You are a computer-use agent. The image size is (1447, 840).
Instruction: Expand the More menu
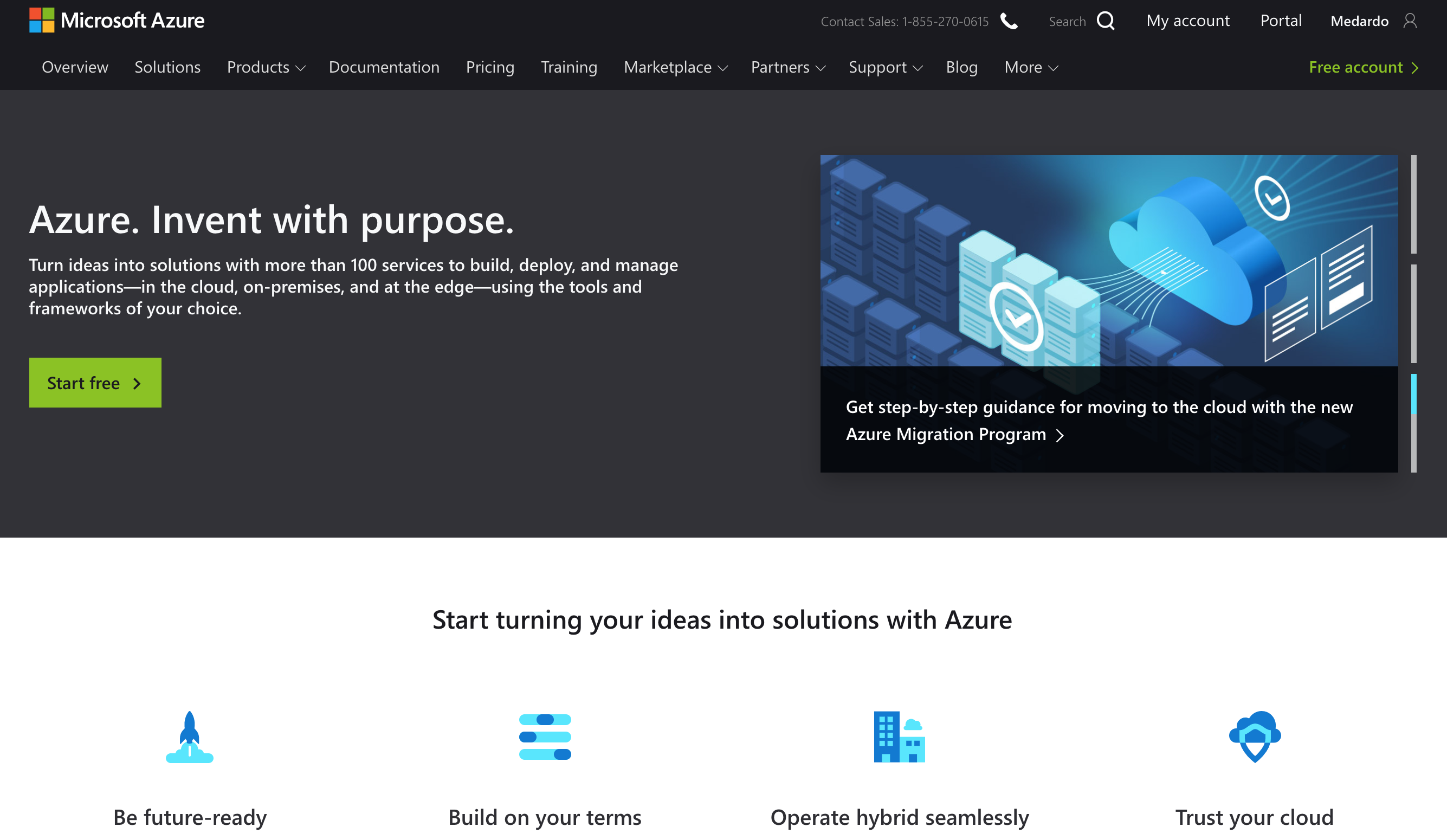tap(1031, 67)
